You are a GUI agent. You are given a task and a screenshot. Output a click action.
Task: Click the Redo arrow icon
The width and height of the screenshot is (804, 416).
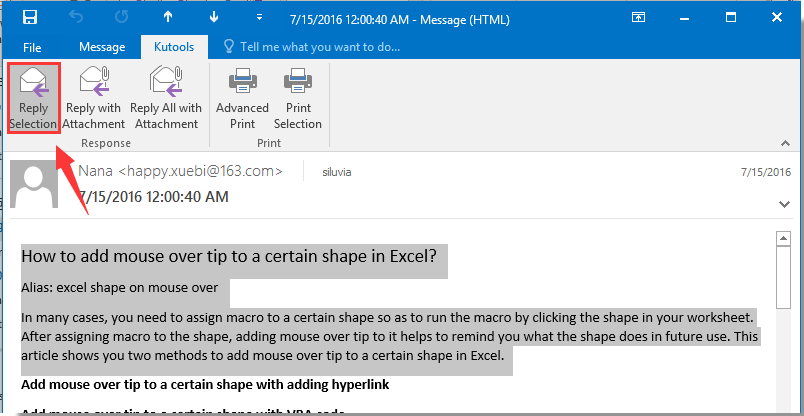[x=123, y=18]
